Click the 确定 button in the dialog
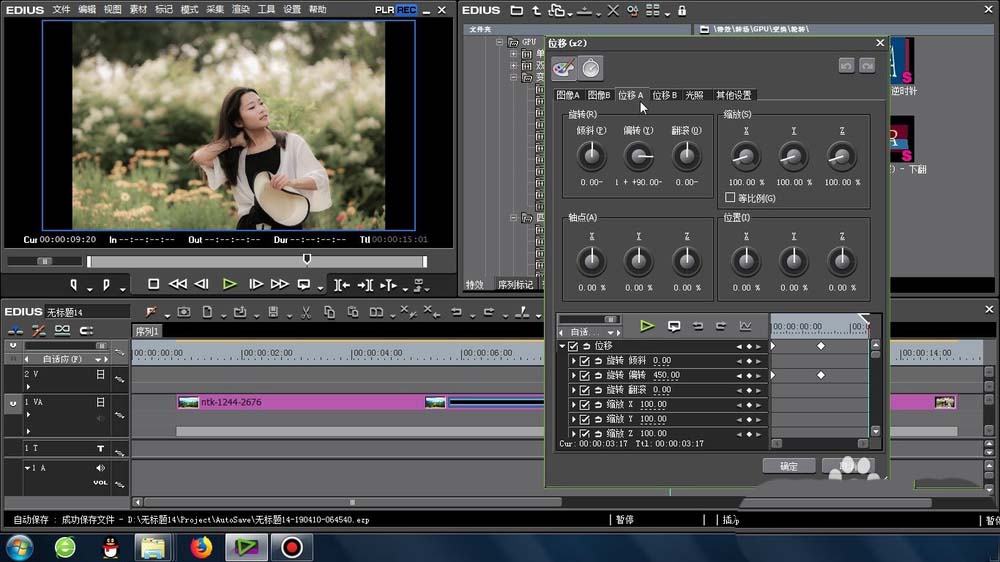This screenshot has width=1000, height=562. pyautogui.click(x=789, y=466)
